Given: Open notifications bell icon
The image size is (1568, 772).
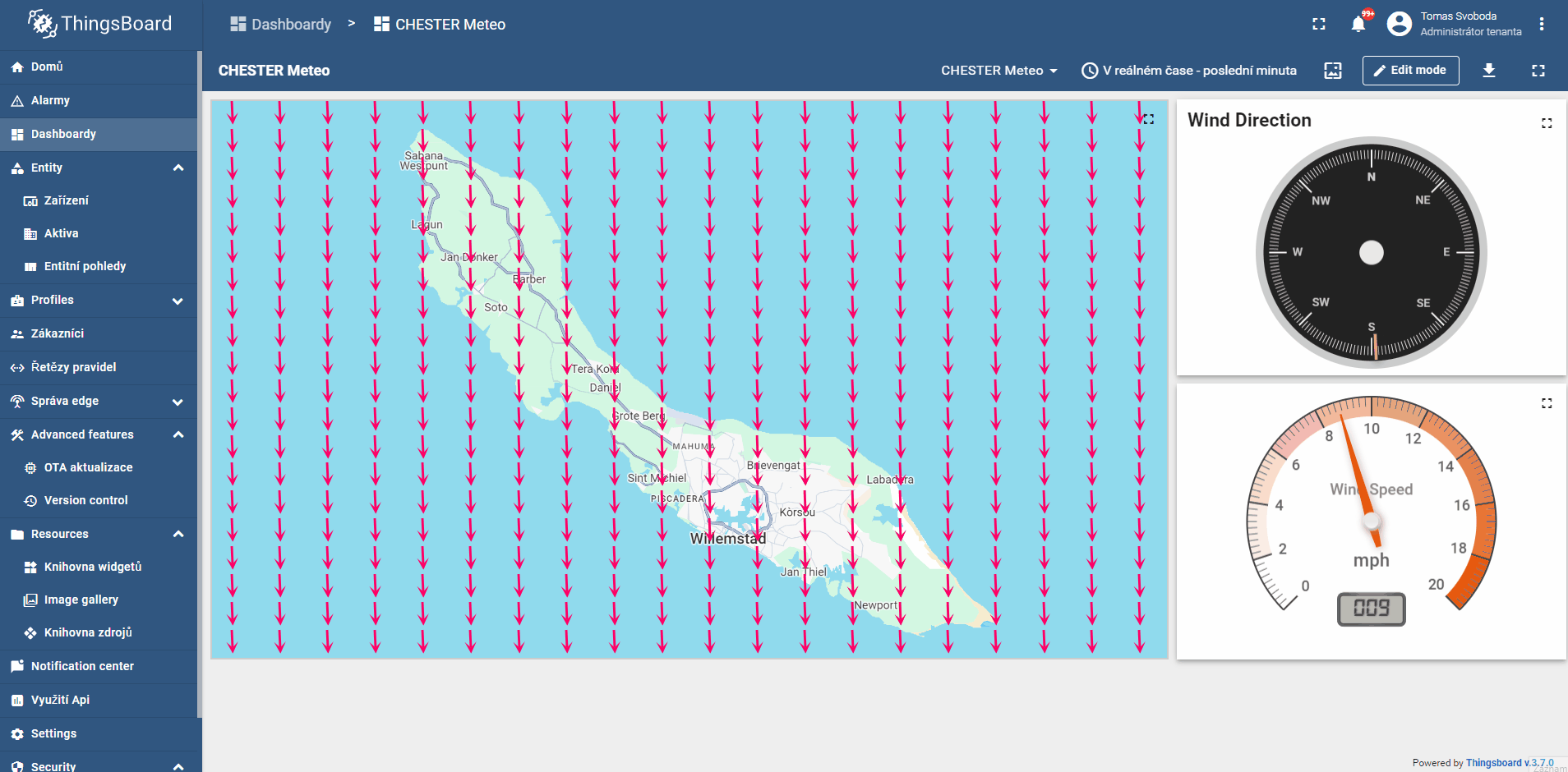Looking at the screenshot, I should coord(1358,24).
